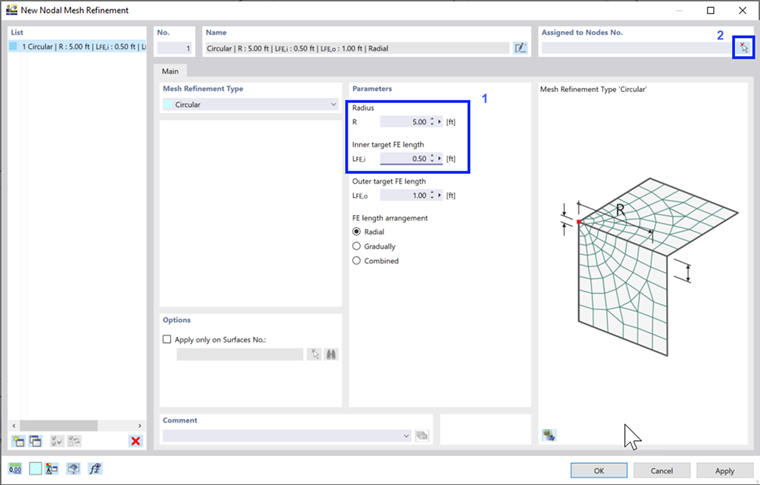Image resolution: width=760 pixels, height=485 pixels.
Task: Open the fx formula script icon
Action: click(x=95, y=469)
